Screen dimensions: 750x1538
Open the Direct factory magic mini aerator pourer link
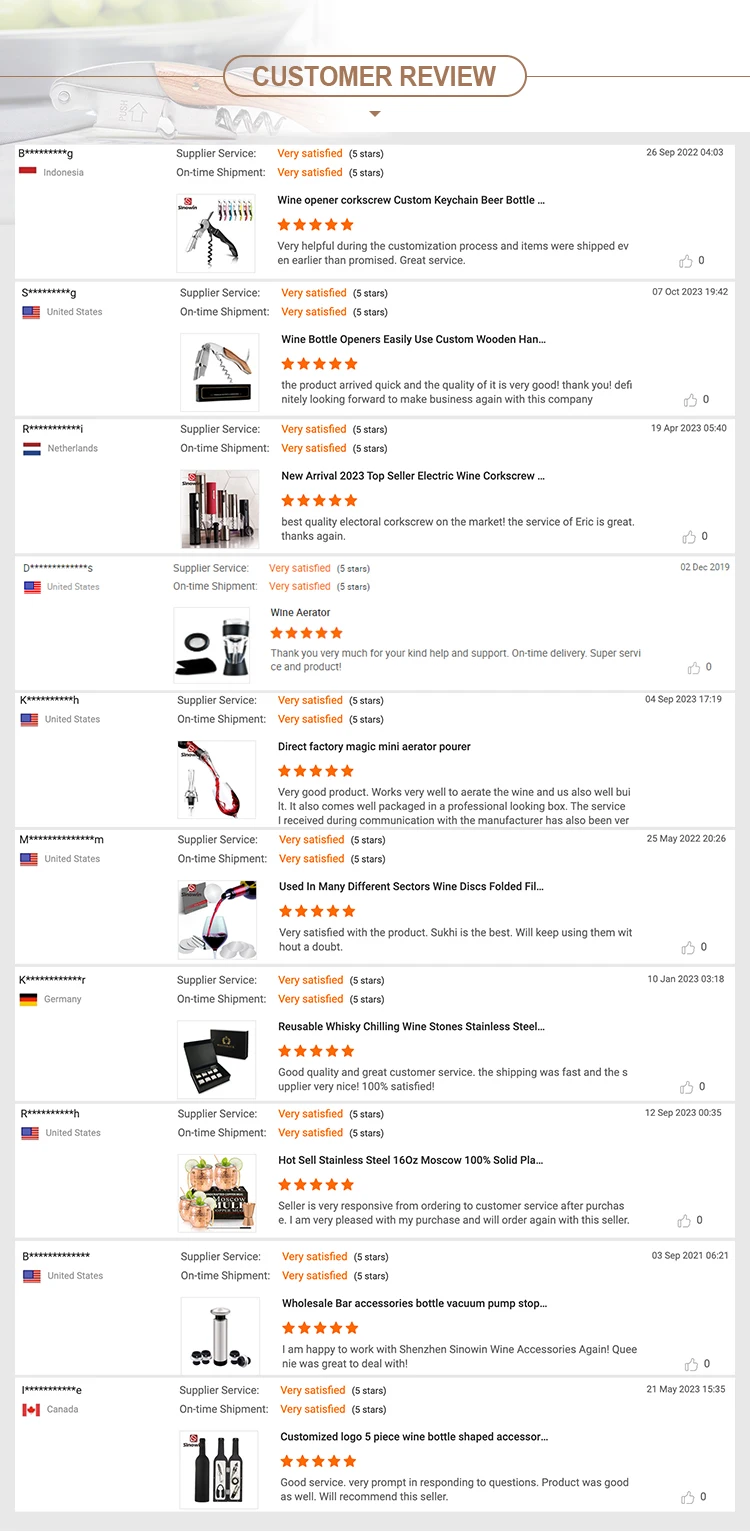[x=374, y=747]
